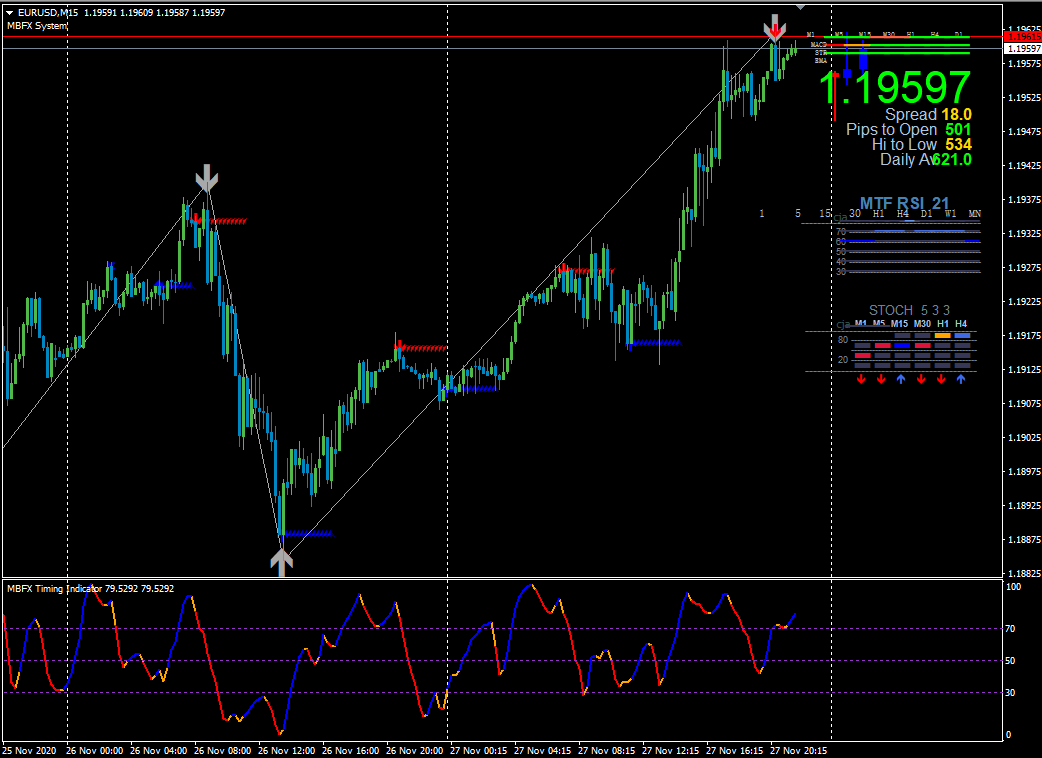Click the small red sell arrow near 26 Nov 20:00
This screenshot has height=758, width=1042.
pos(399,345)
